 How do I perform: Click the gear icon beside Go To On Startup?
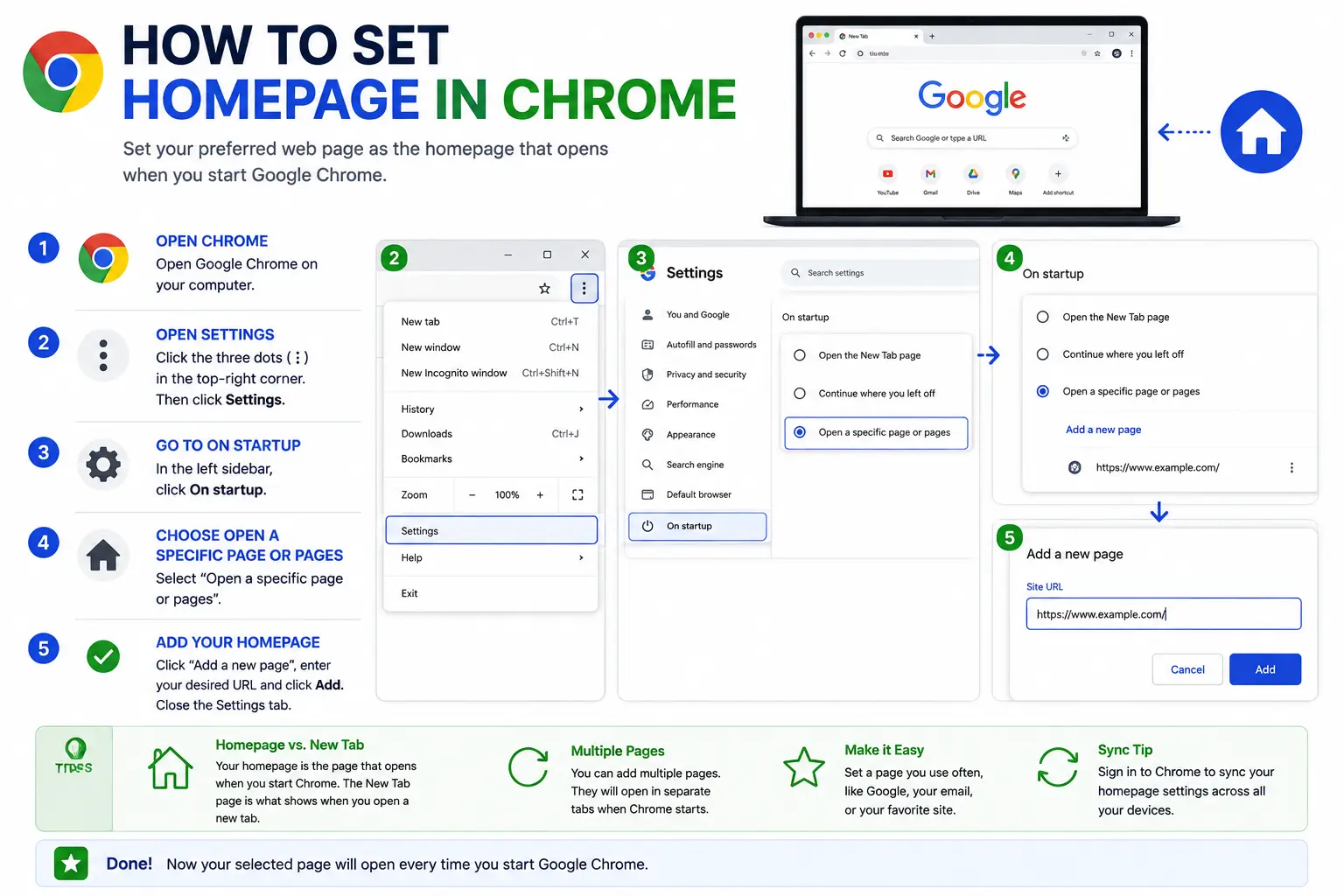pyautogui.click(x=103, y=464)
